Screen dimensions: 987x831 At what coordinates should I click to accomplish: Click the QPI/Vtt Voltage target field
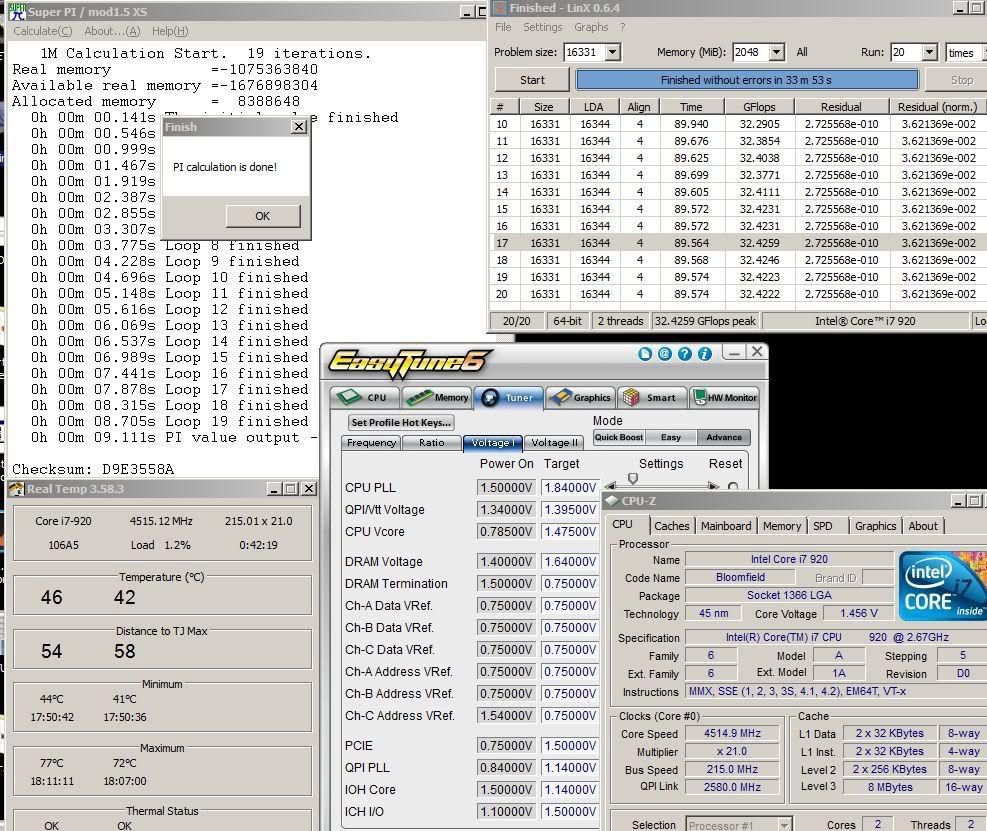coord(569,510)
